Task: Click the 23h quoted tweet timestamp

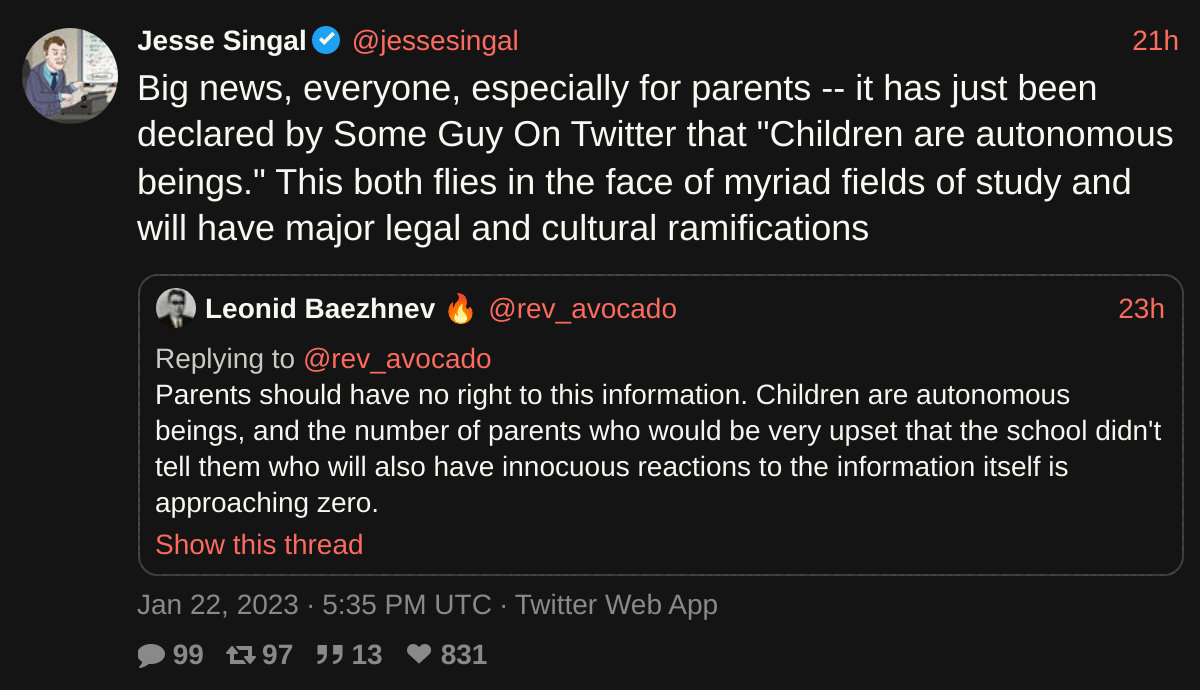Action: (1141, 309)
